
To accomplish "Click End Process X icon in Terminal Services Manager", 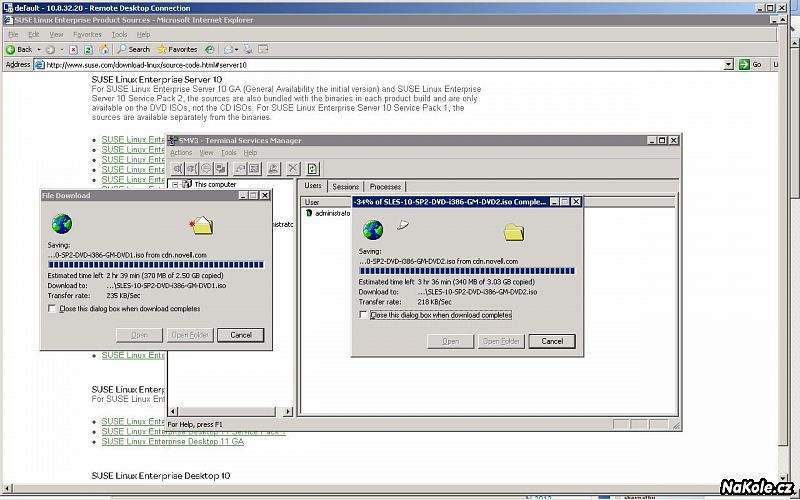I will coord(293,168).
